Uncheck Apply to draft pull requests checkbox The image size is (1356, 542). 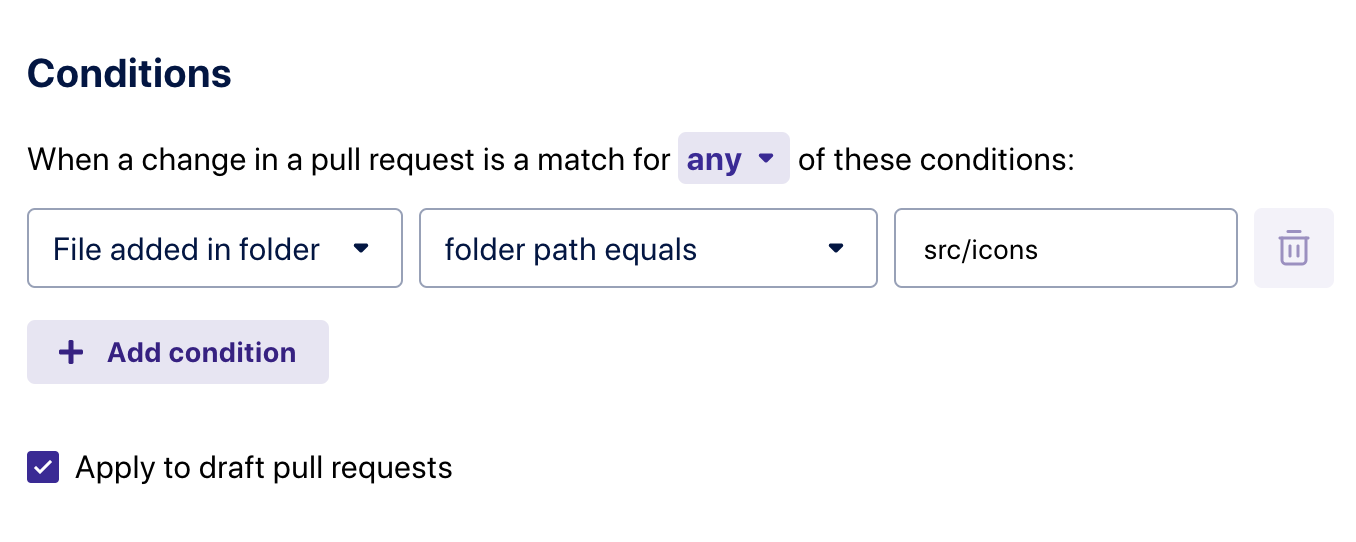click(43, 467)
